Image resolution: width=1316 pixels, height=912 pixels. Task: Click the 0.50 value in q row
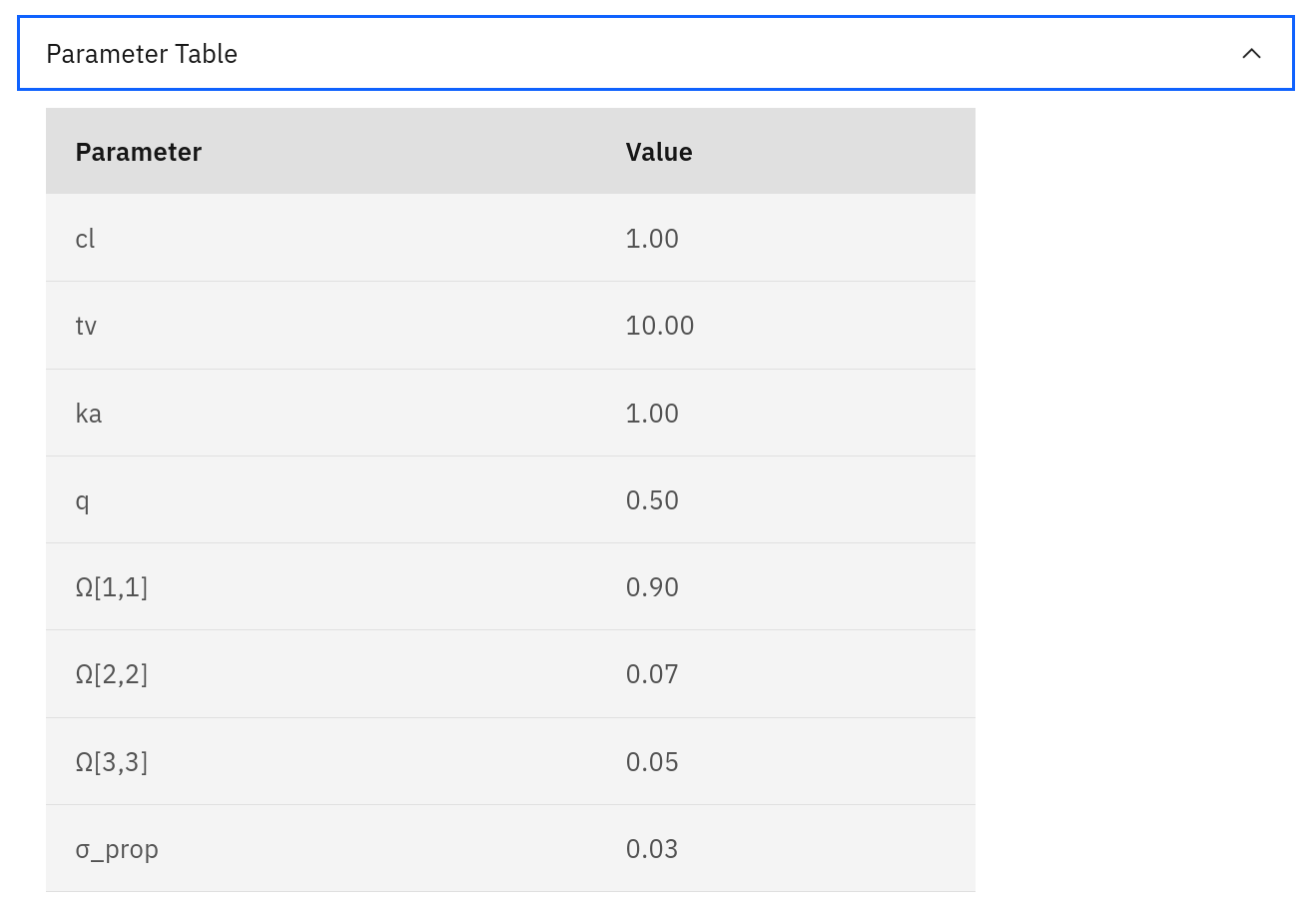click(x=652, y=500)
